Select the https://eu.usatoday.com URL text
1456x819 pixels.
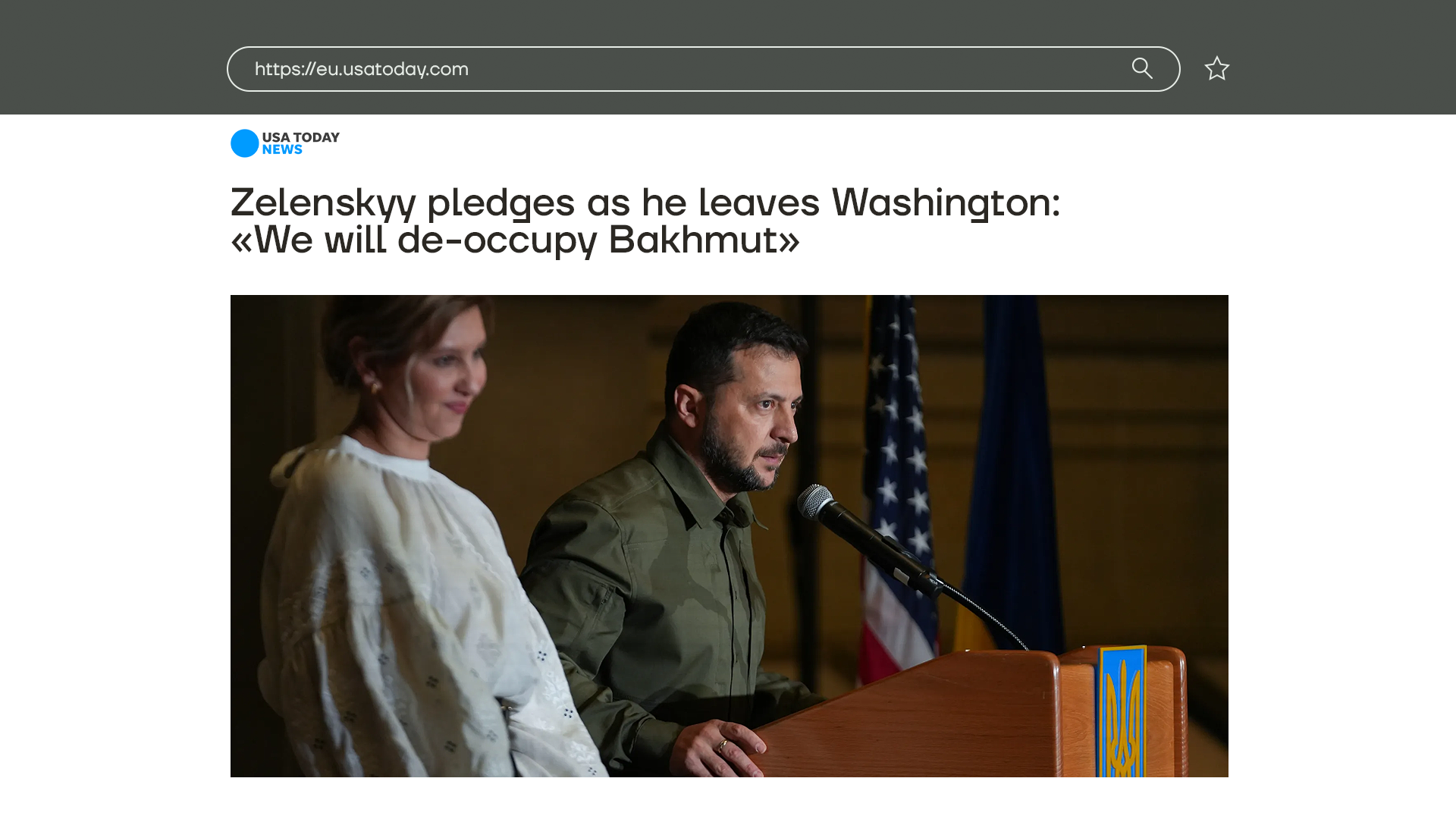coord(361,69)
